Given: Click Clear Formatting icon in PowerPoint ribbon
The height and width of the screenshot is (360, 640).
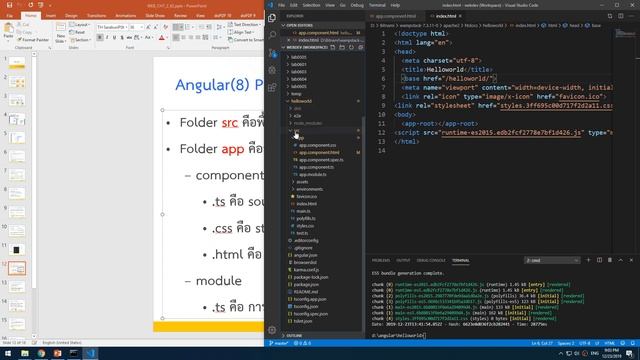Looking at the screenshot, I should click(165, 27).
